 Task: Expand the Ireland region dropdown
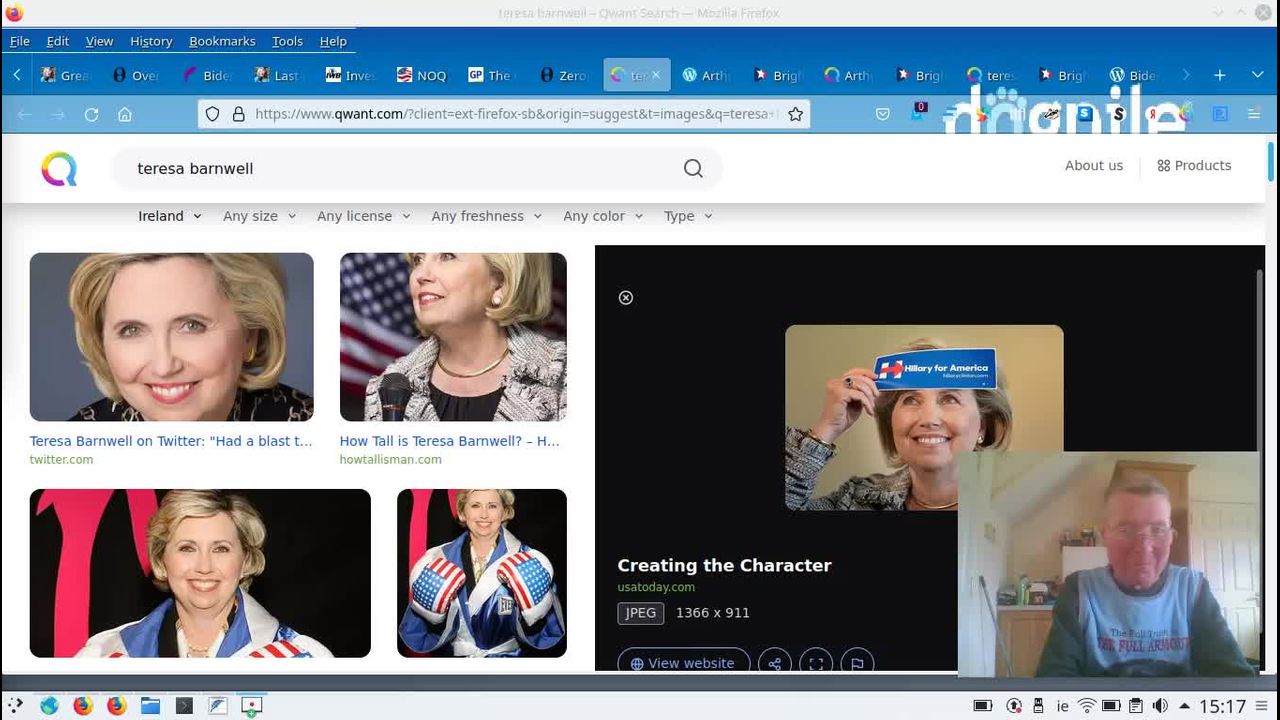[x=169, y=216]
